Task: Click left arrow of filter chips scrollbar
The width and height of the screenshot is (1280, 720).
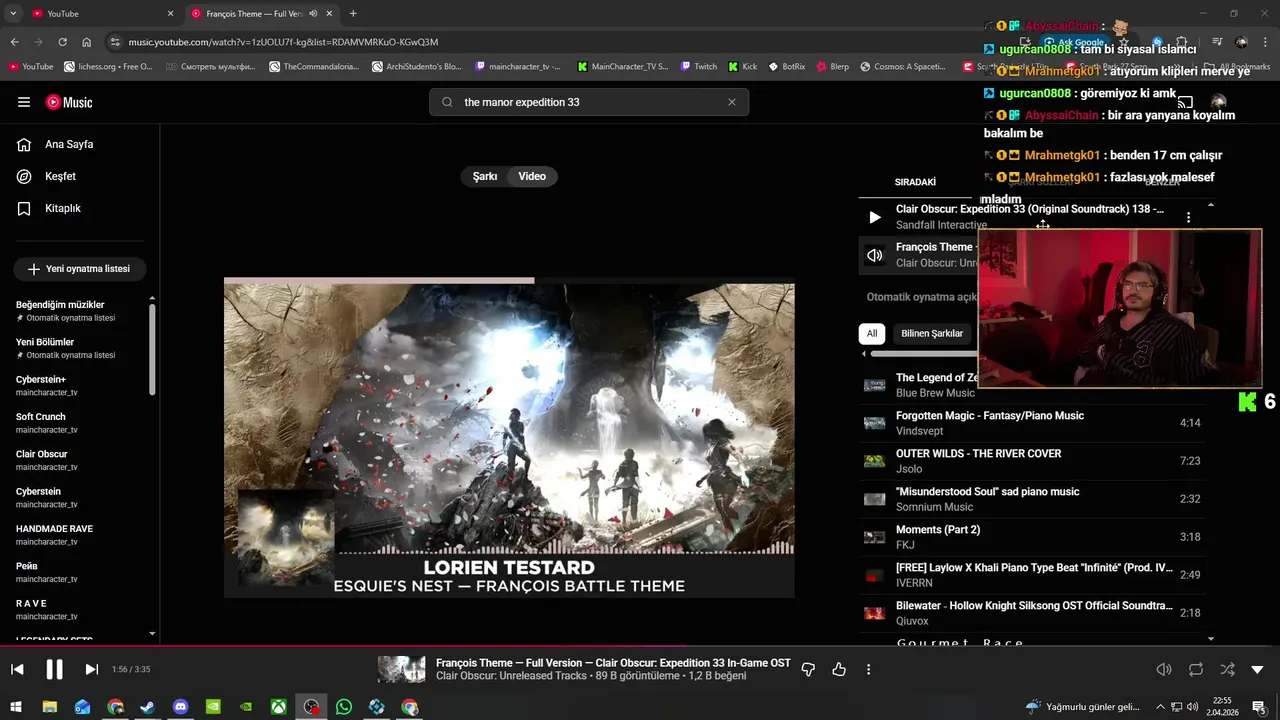Action: (x=864, y=353)
